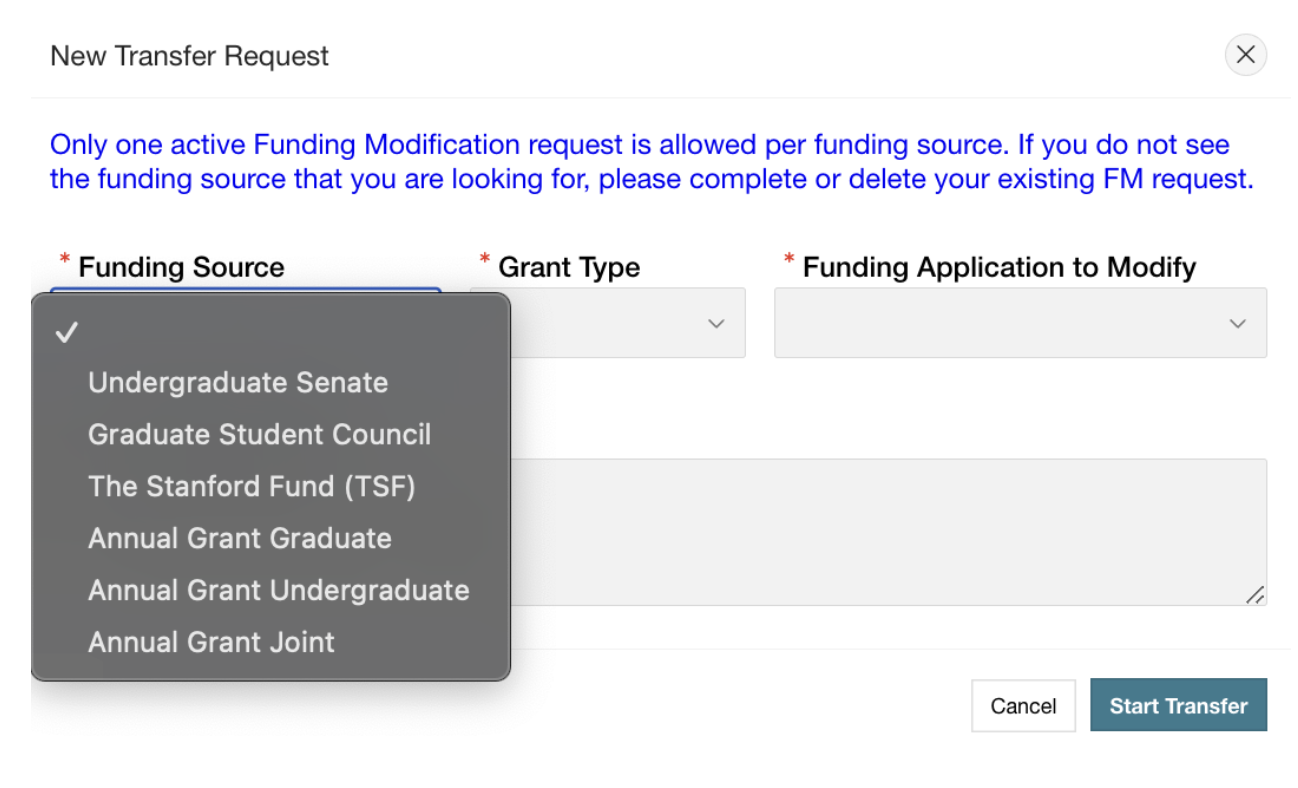Select Graduate Student Council option
This screenshot has height=788, width=1298.
(x=259, y=435)
